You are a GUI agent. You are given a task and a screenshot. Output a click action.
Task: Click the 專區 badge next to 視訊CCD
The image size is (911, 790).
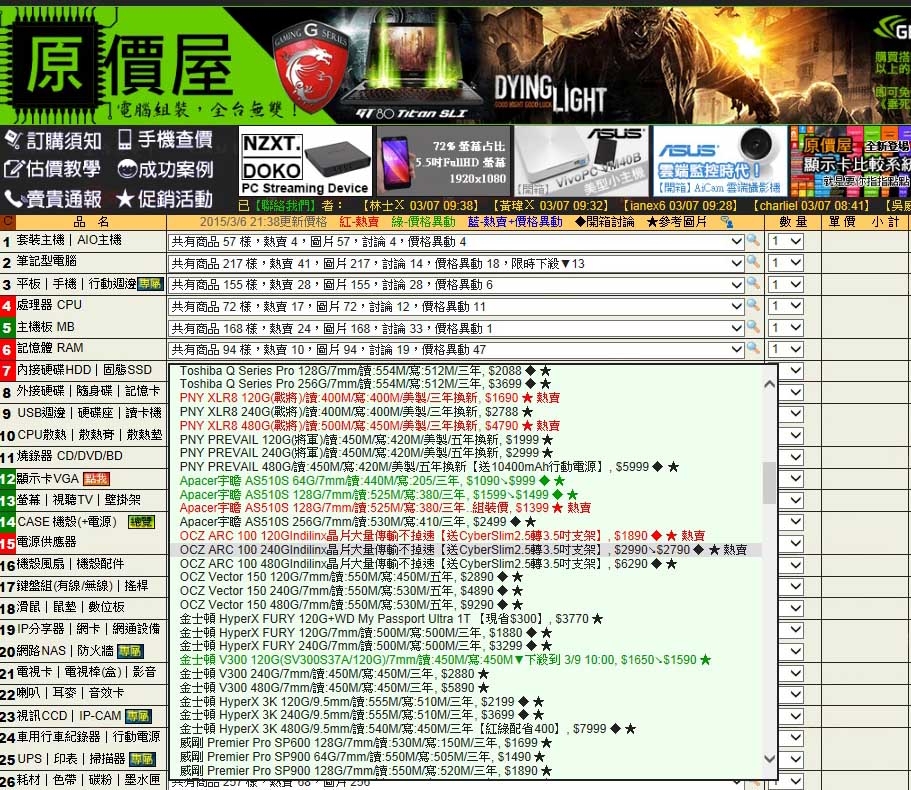138,716
